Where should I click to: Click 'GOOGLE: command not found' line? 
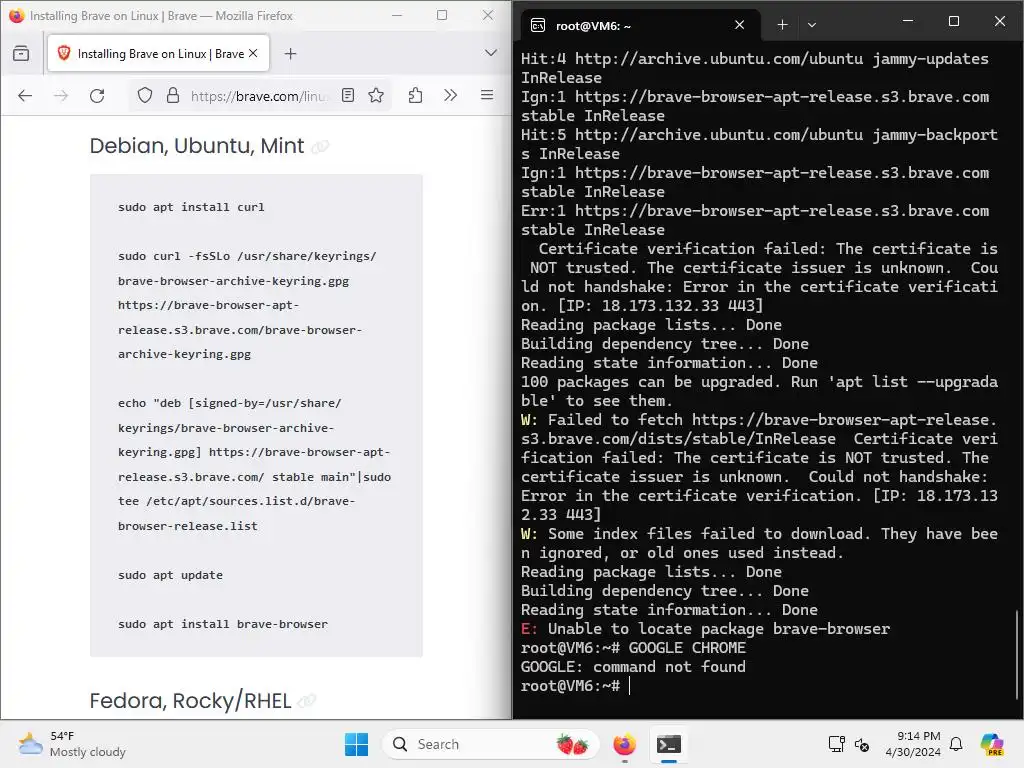click(x=633, y=667)
